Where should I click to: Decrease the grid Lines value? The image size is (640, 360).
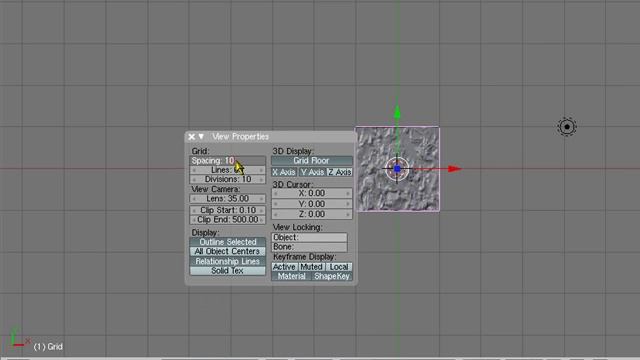click(194, 170)
